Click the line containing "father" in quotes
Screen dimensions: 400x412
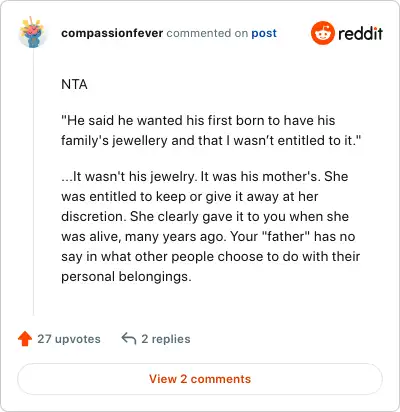[208, 236]
